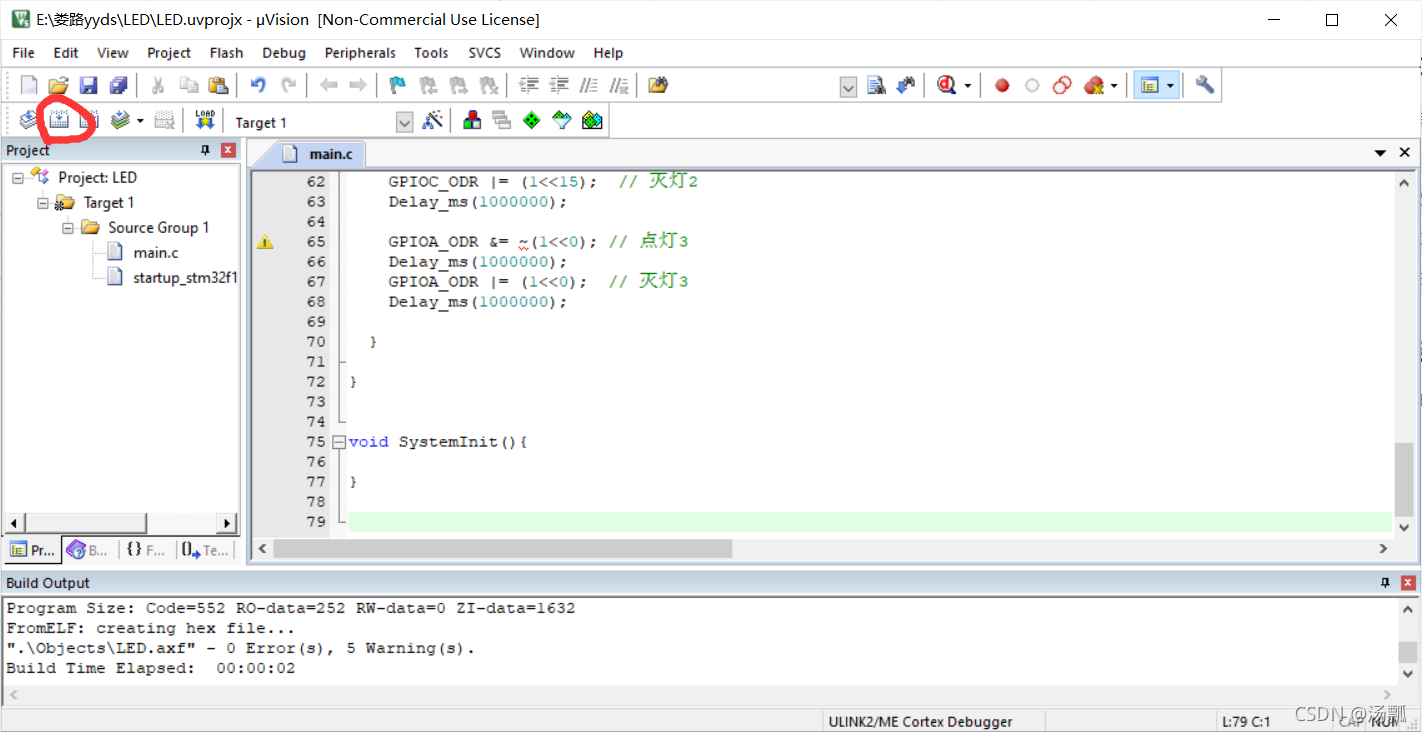Launch the Pack Installer icon
Screen dimensions: 1422x732
coord(592,121)
